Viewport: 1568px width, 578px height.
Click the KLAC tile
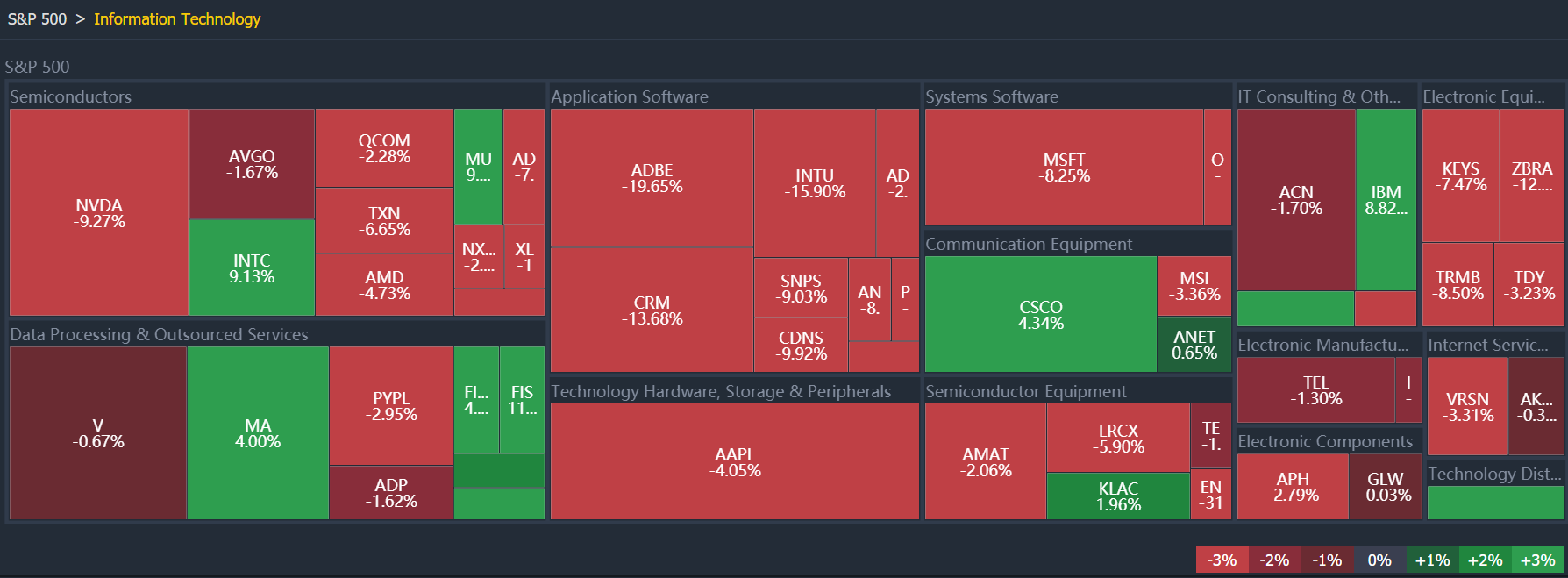click(x=1118, y=496)
